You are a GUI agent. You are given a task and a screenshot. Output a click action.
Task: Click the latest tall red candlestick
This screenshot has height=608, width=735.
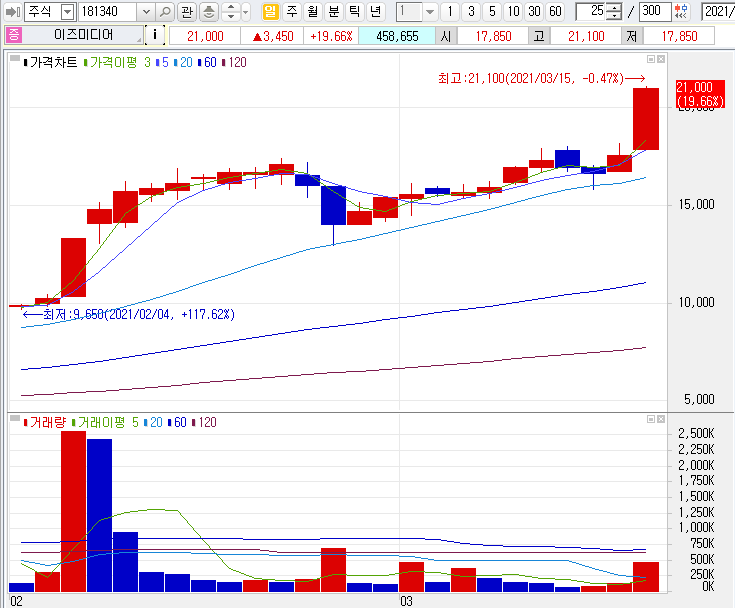click(646, 119)
